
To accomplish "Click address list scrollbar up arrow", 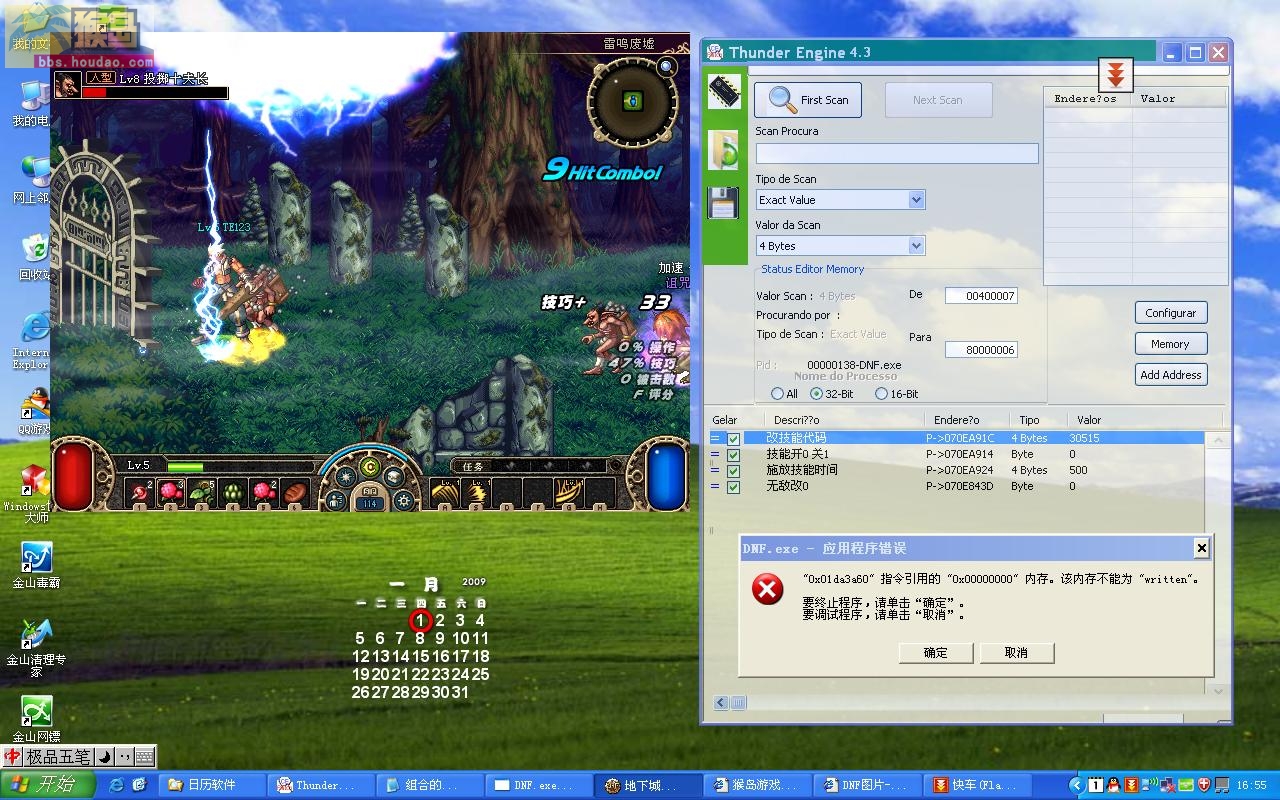I will coord(1218,439).
